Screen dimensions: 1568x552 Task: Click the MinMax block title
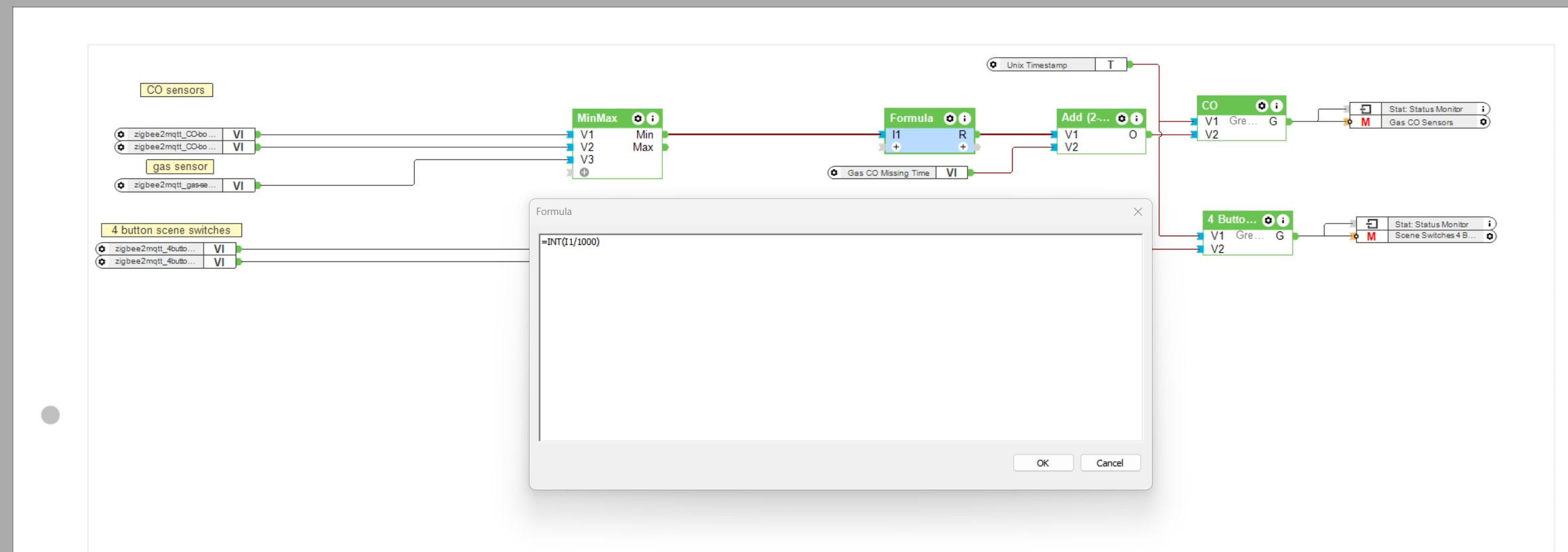[x=597, y=118]
